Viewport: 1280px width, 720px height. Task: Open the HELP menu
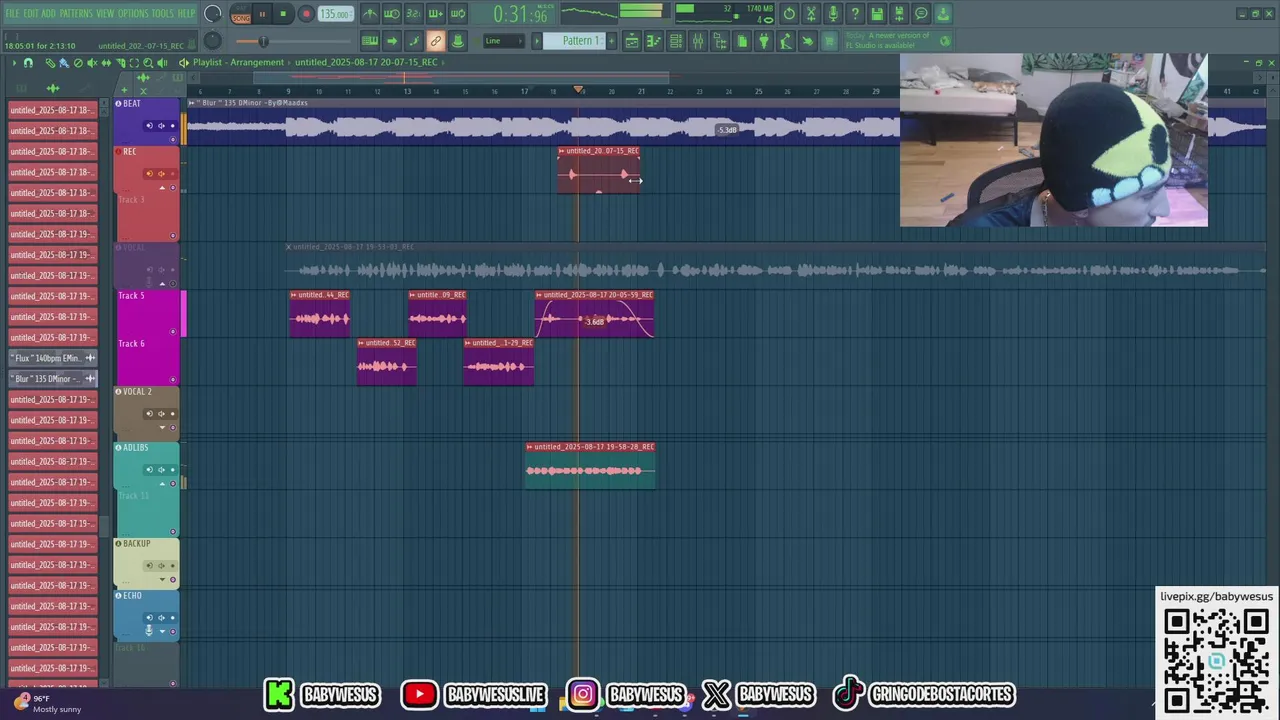tap(187, 13)
